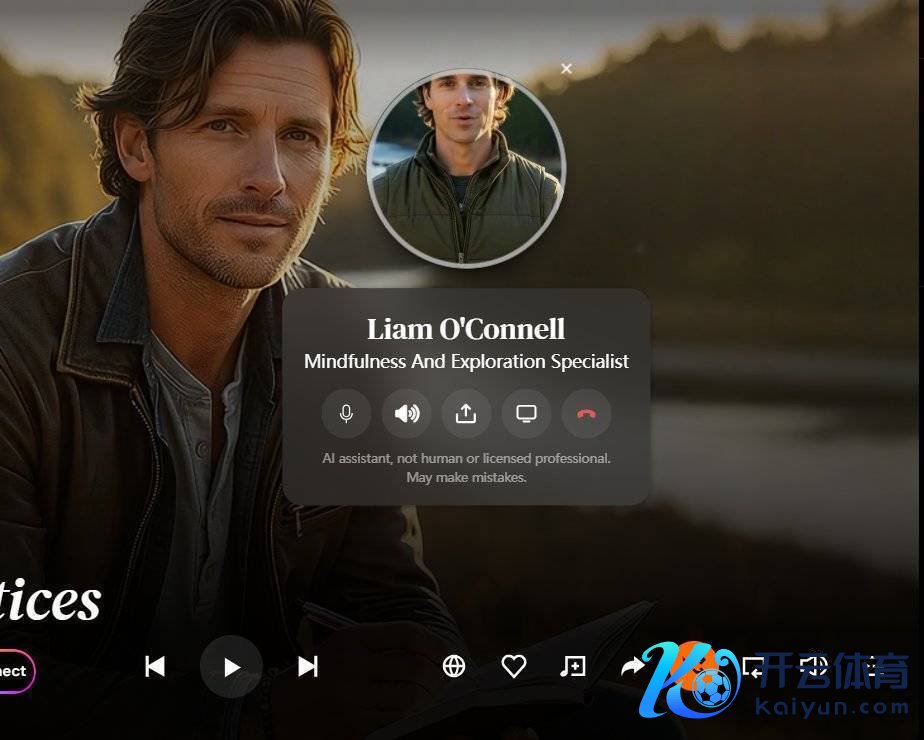The image size is (924, 740).
Task: Click the upload file icon
Action: click(466, 414)
